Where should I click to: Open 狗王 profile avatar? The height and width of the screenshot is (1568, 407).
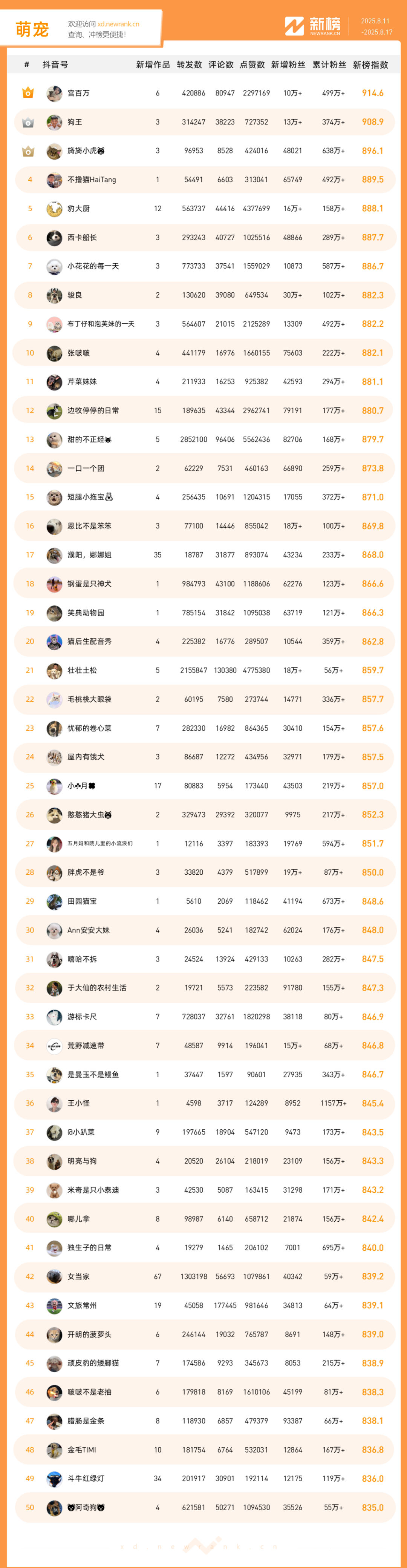point(54,122)
